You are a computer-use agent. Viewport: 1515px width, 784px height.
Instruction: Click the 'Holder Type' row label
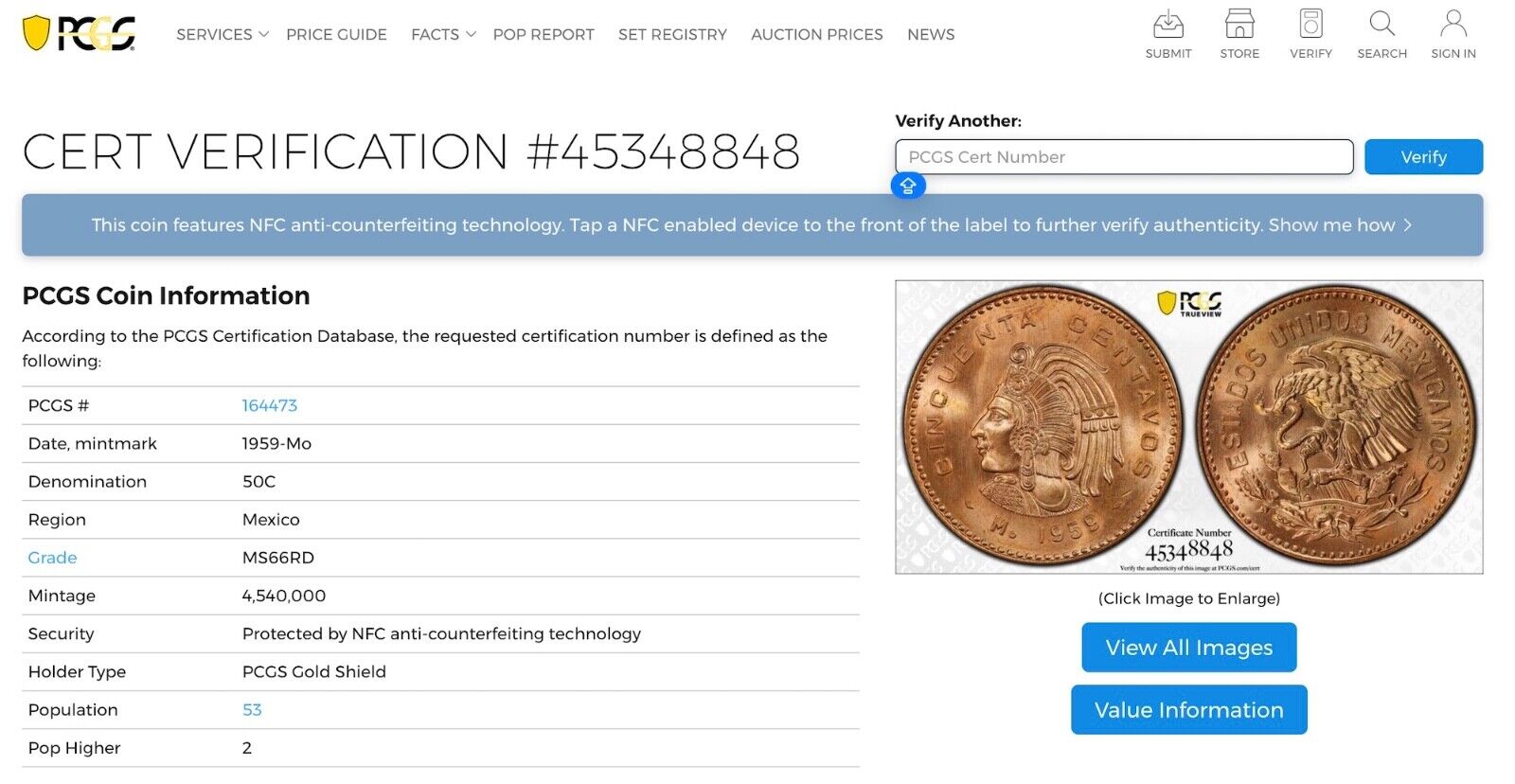click(77, 671)
